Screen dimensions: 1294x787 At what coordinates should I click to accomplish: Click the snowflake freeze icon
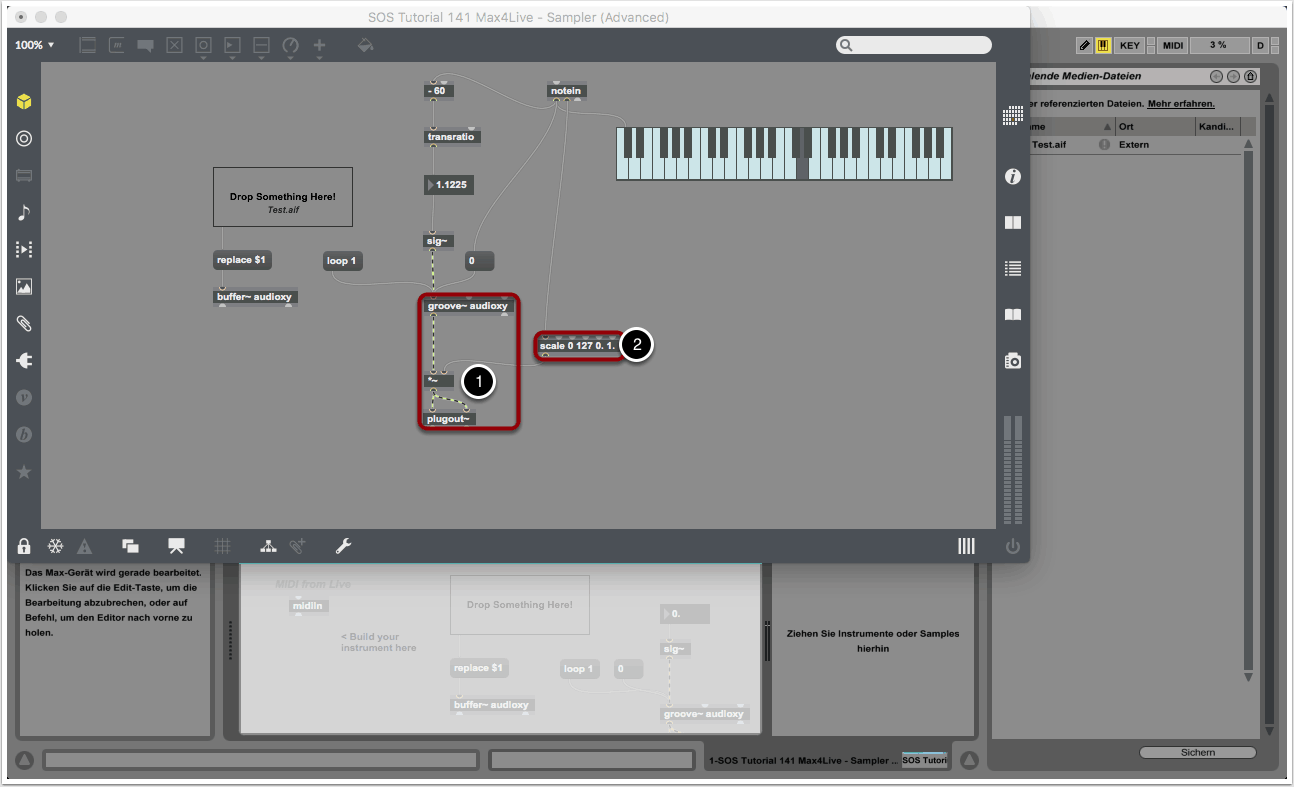point(56,546)
